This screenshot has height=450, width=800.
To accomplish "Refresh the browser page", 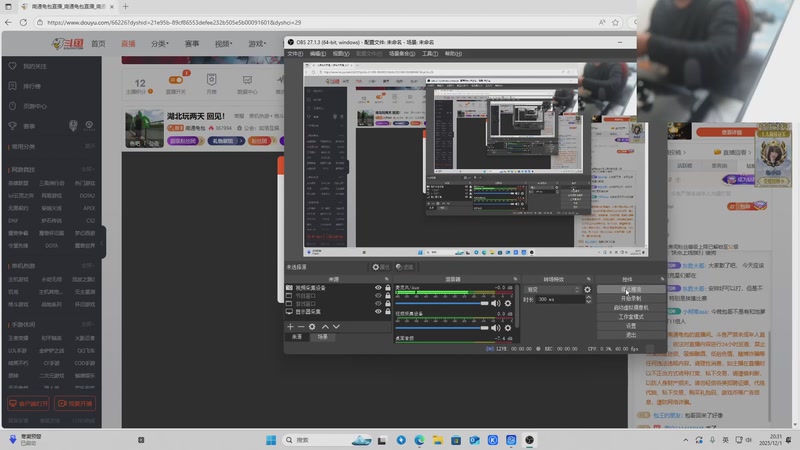I will 23,22.
